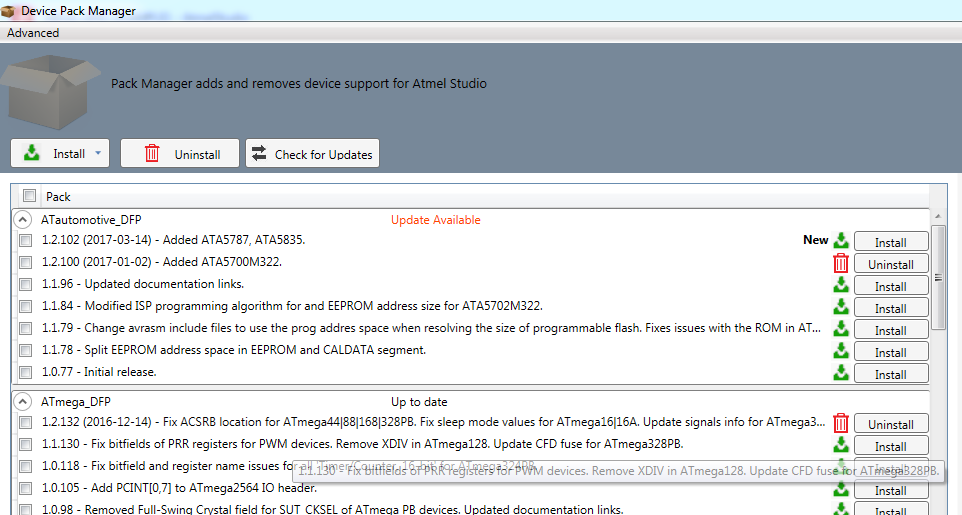
Task: Collapse the ATautomotive_DFP pack group
Action: [x=23, y=219]
